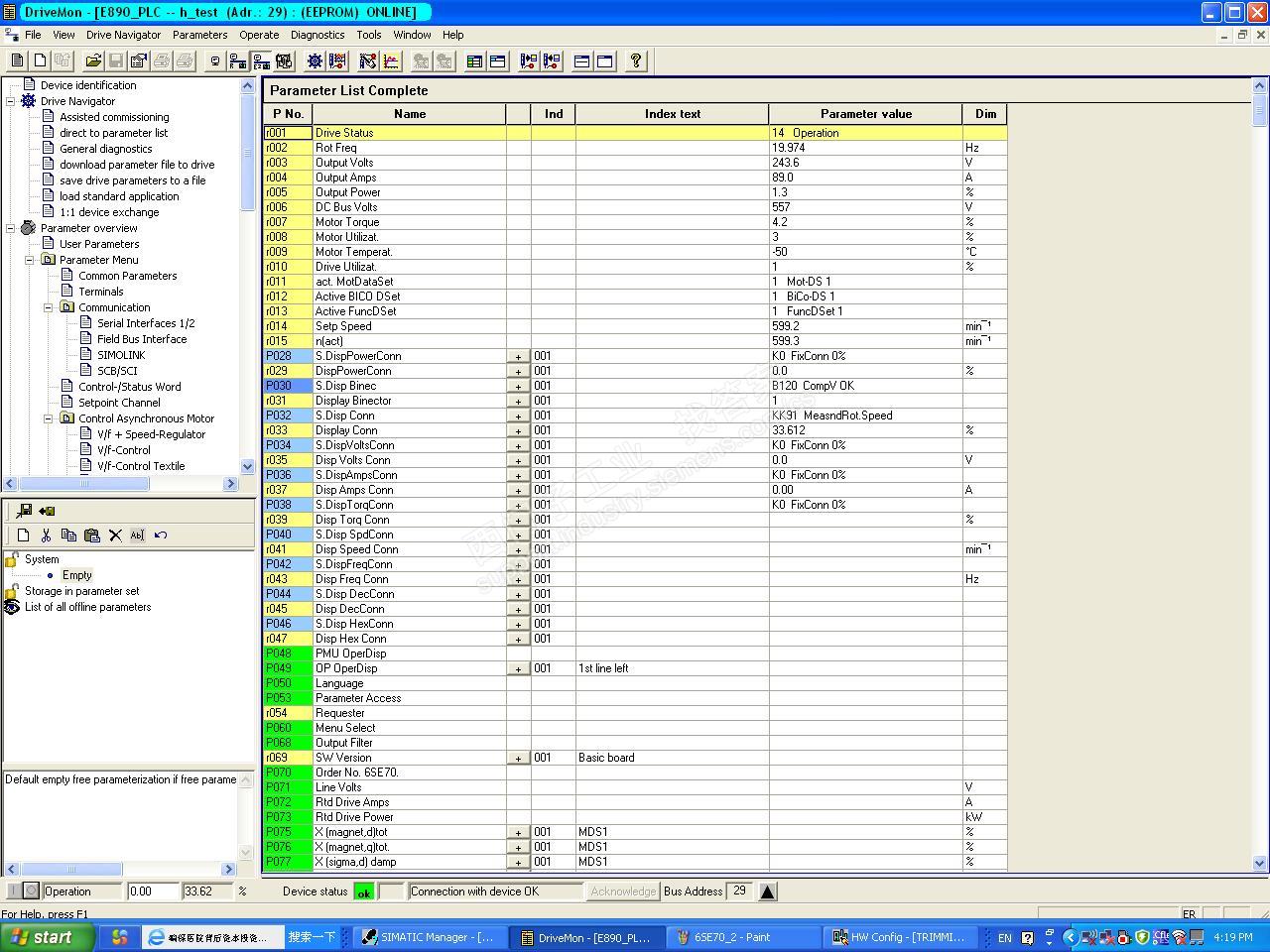The image size is (1270, 952).
Task: Click the copy icon in lower-left panel
Action: [x=68, y=535]
